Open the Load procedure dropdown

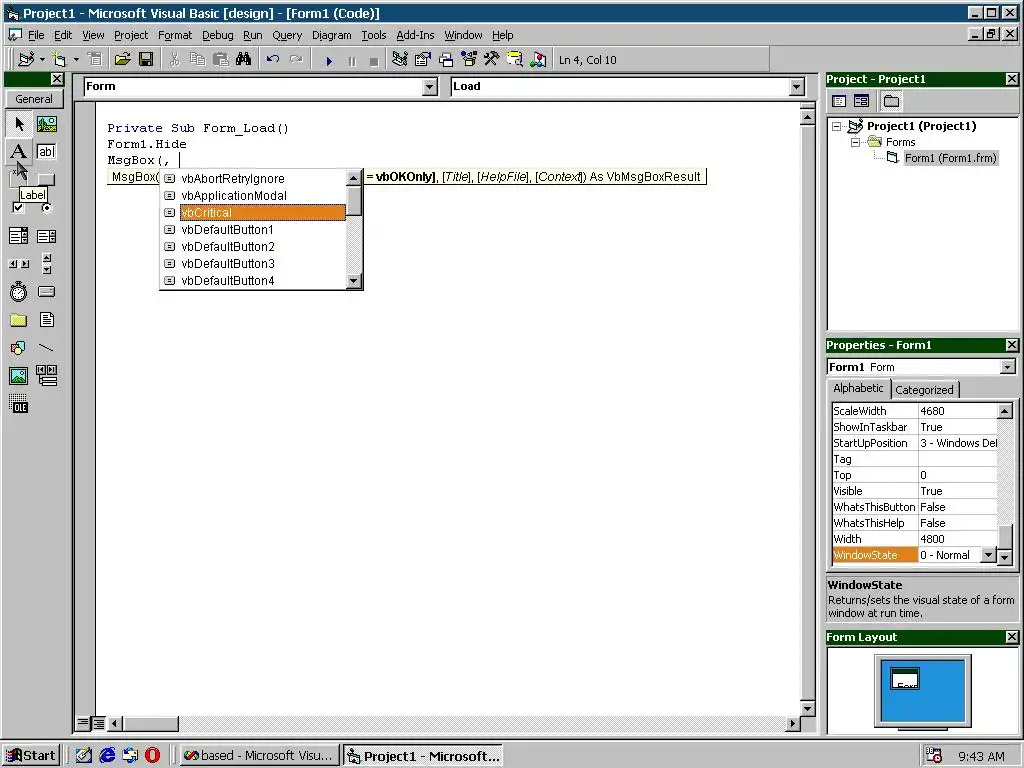click(x=796, y=87)
